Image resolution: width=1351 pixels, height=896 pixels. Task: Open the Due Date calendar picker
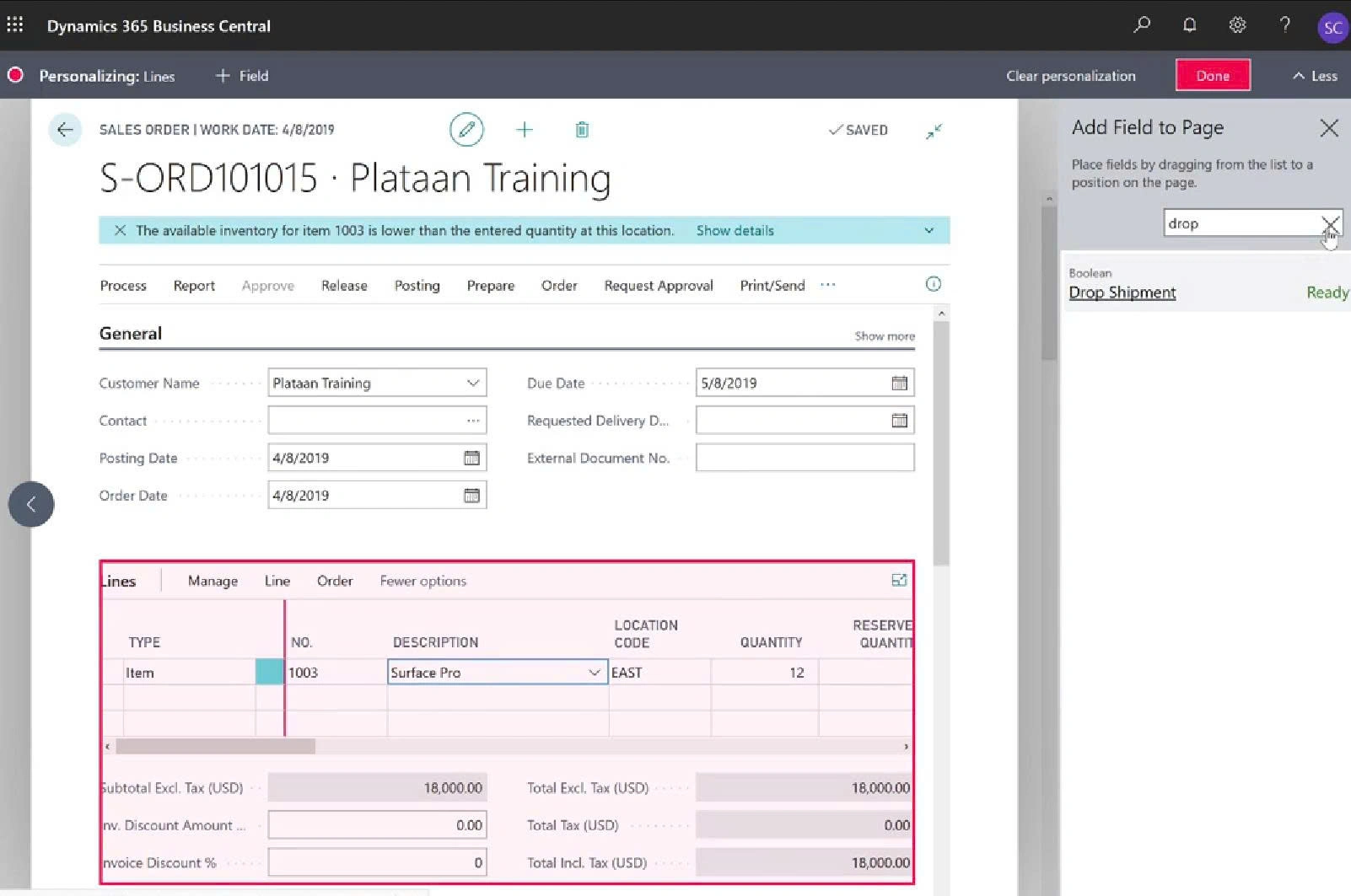coord(900,383)
